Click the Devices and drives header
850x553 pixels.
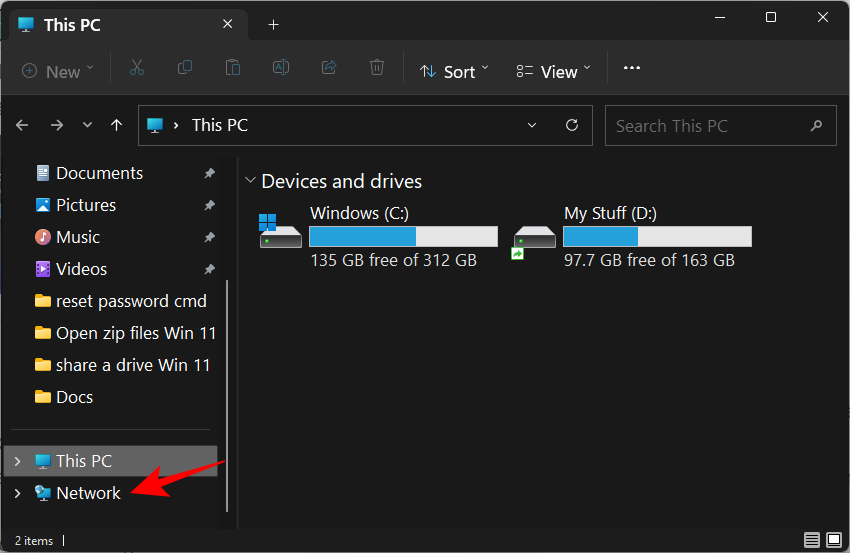342,182
